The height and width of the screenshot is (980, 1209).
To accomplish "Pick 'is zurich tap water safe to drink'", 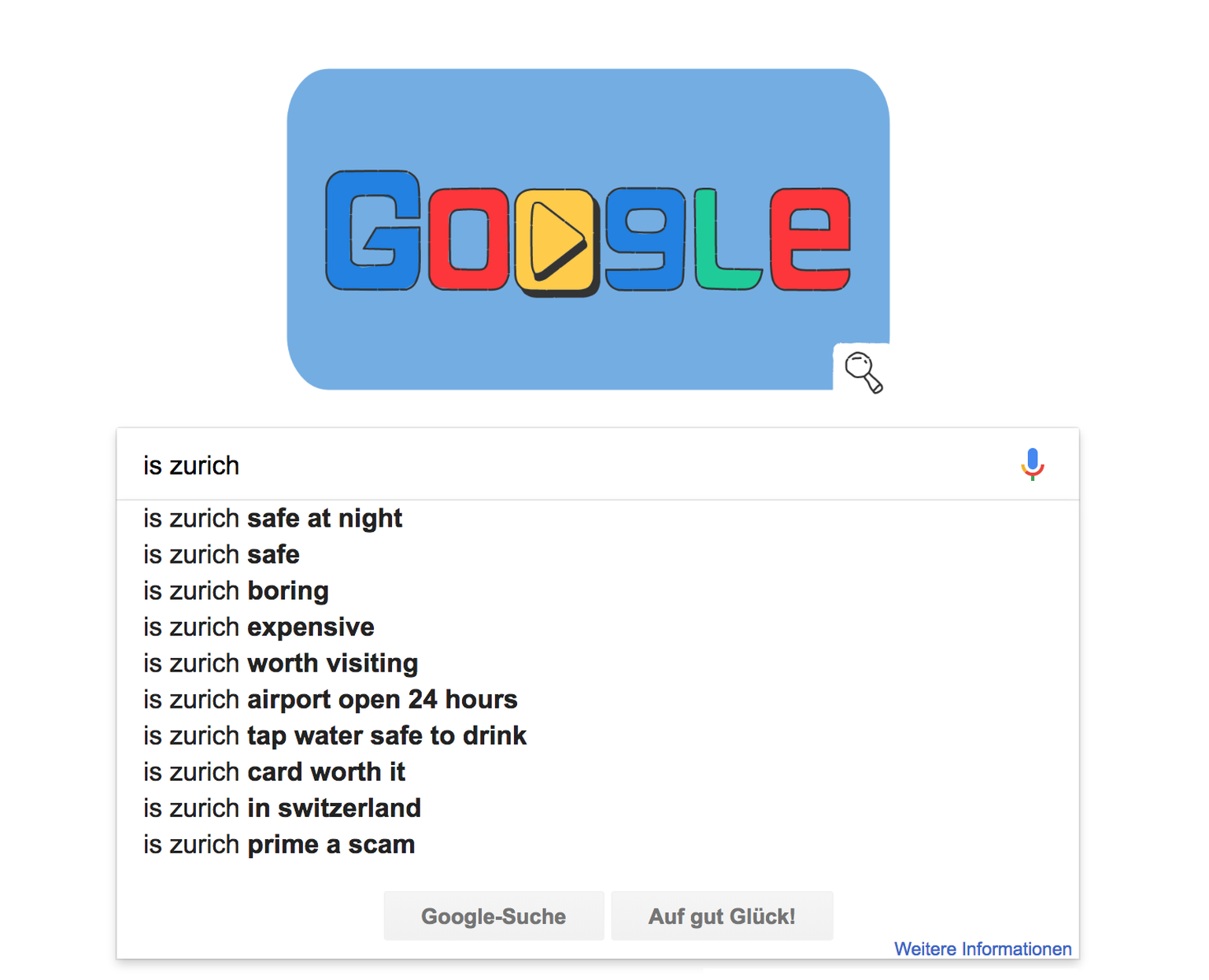I will (335, 736).
